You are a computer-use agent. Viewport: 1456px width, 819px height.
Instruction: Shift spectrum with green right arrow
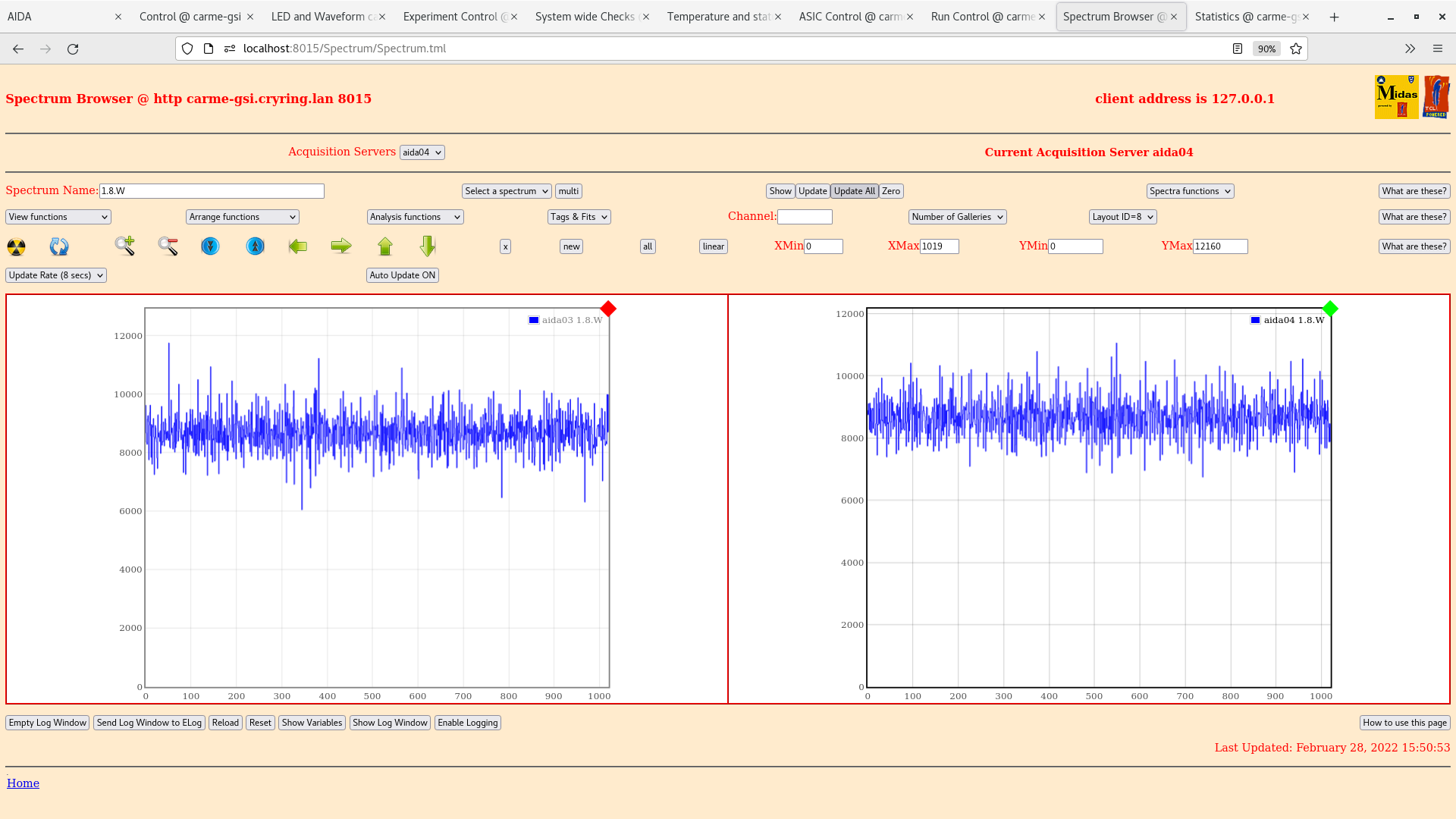pos(341,246)
